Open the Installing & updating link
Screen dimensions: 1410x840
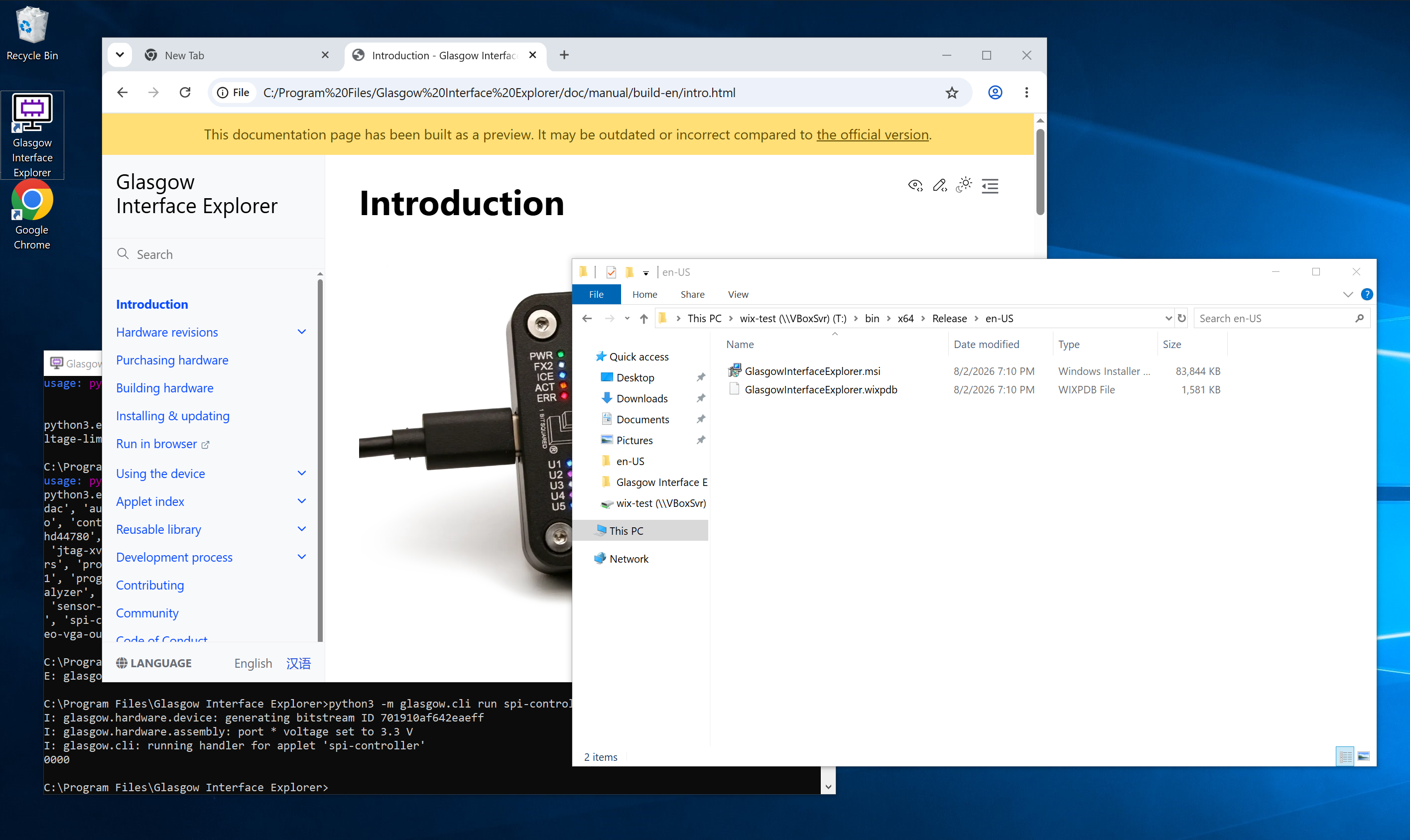click(173, 415)
